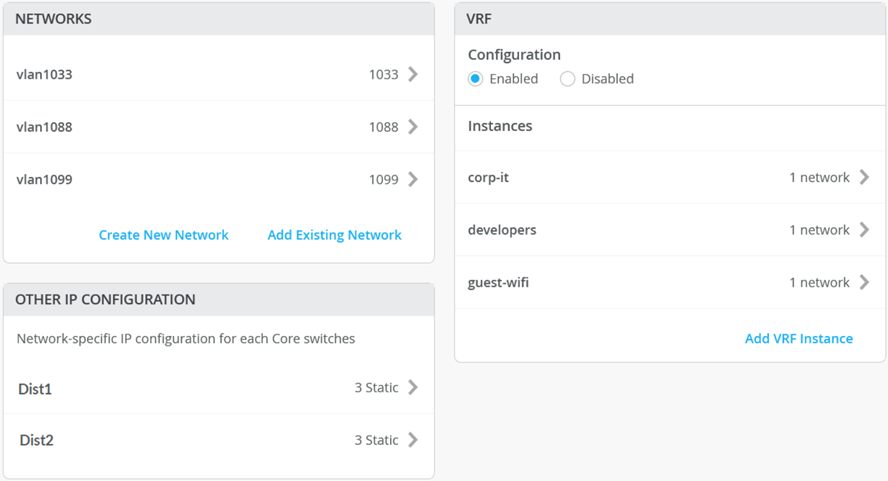Expand the vlan1088 network chevron

click(x=413, y=127)
